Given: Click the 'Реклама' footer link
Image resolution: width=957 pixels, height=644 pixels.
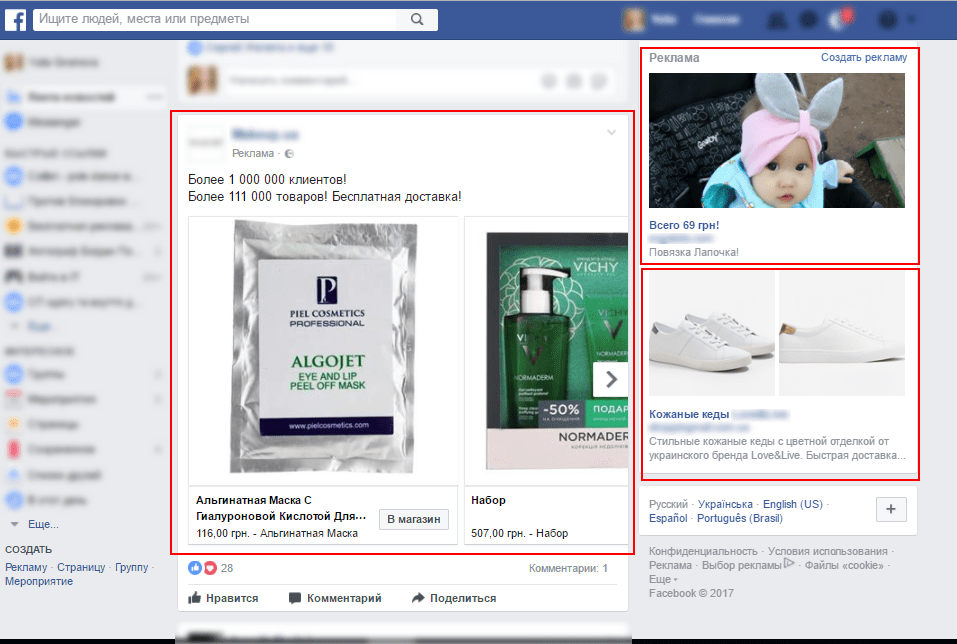Looking at the screenshot, I should [x=670, y=565].
